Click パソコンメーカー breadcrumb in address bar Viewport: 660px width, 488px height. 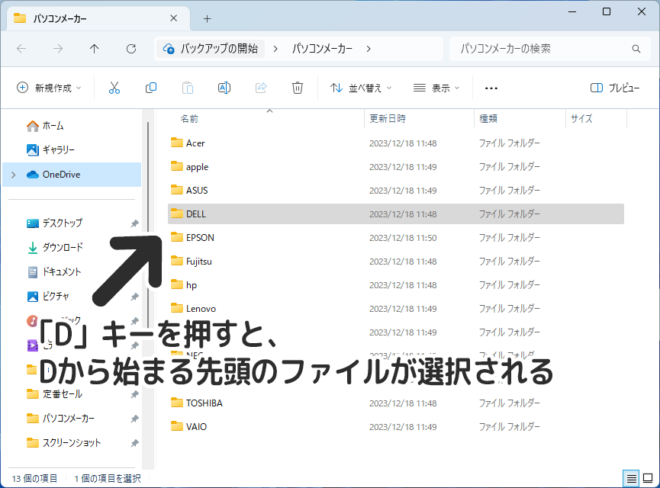(x=322, y=49)
